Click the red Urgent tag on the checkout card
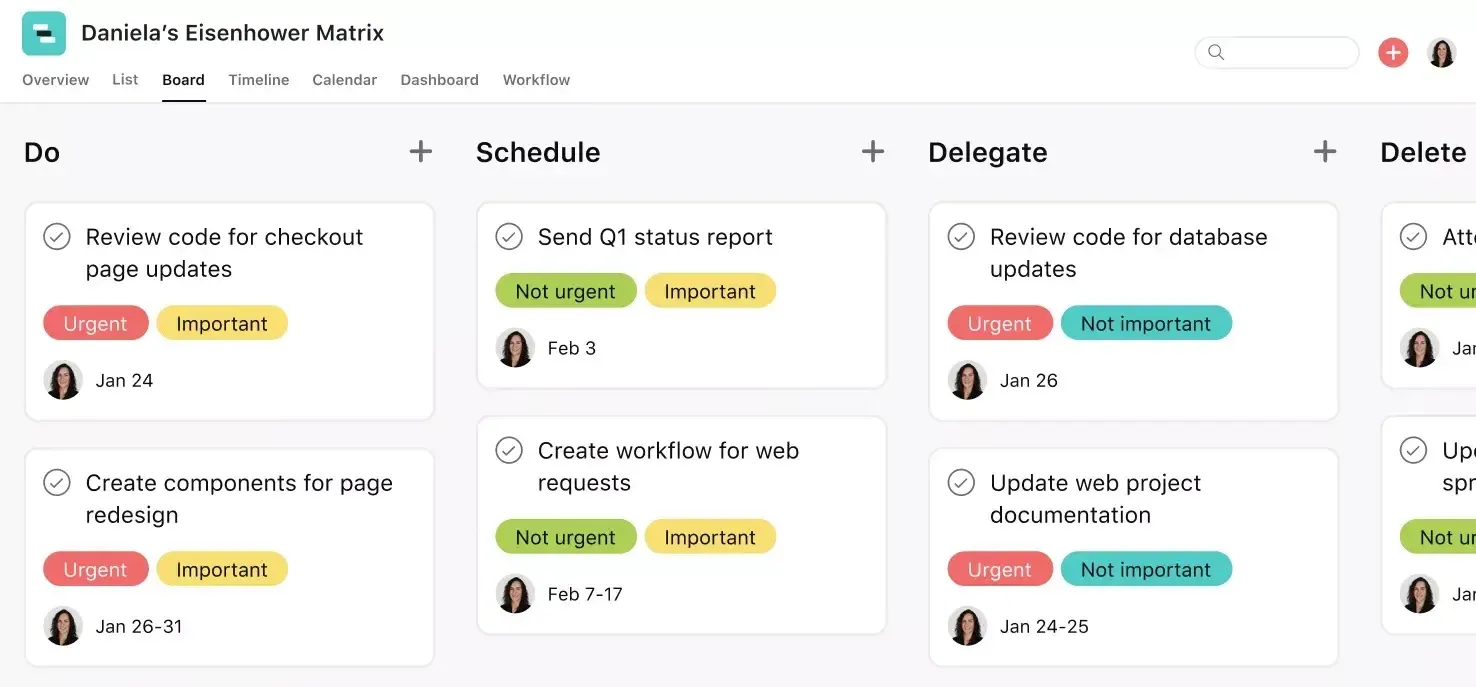The height and width of the screenshot is (687, 1476). pos(96,323)
